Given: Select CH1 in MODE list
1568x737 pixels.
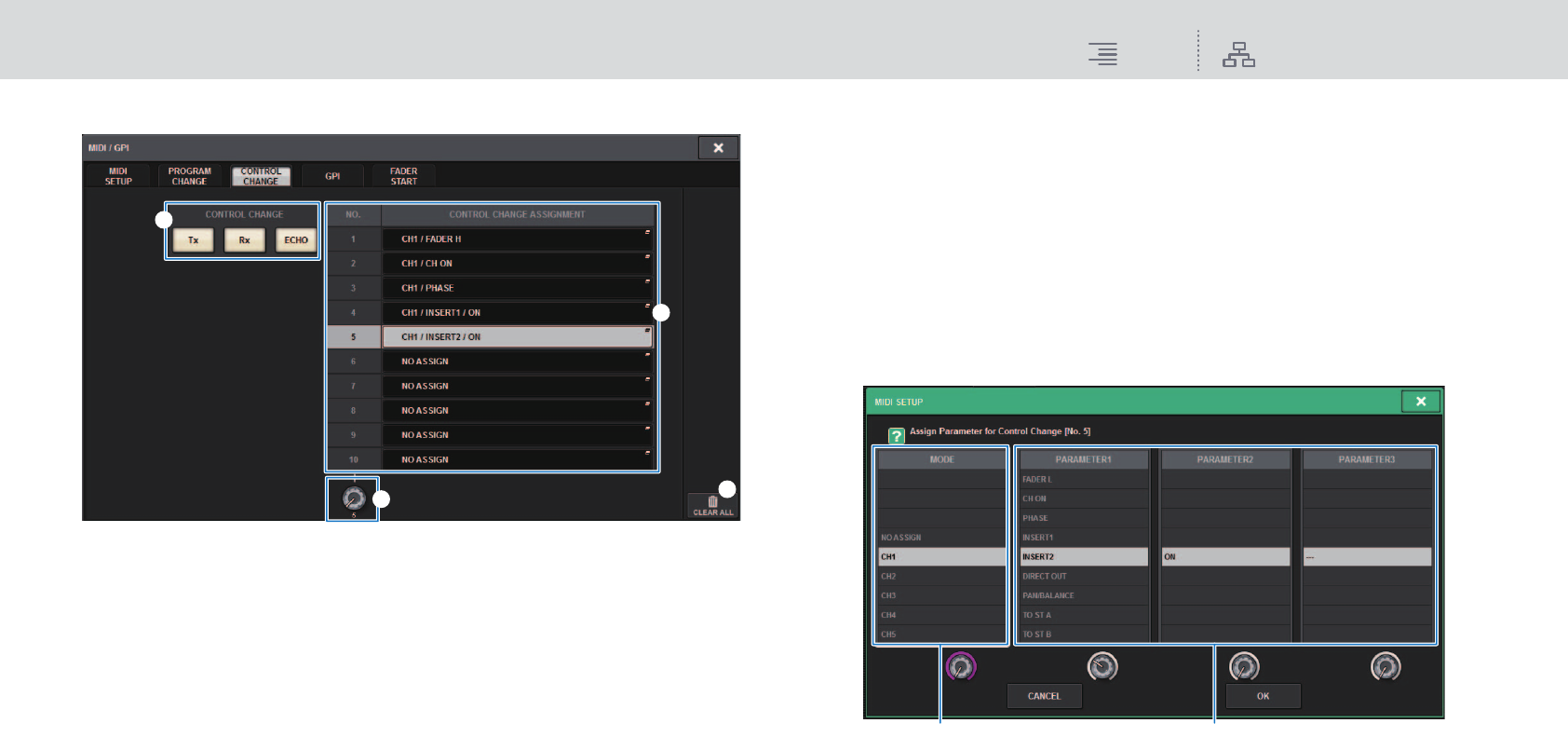Looking at the screenshot, I should 942,557.
